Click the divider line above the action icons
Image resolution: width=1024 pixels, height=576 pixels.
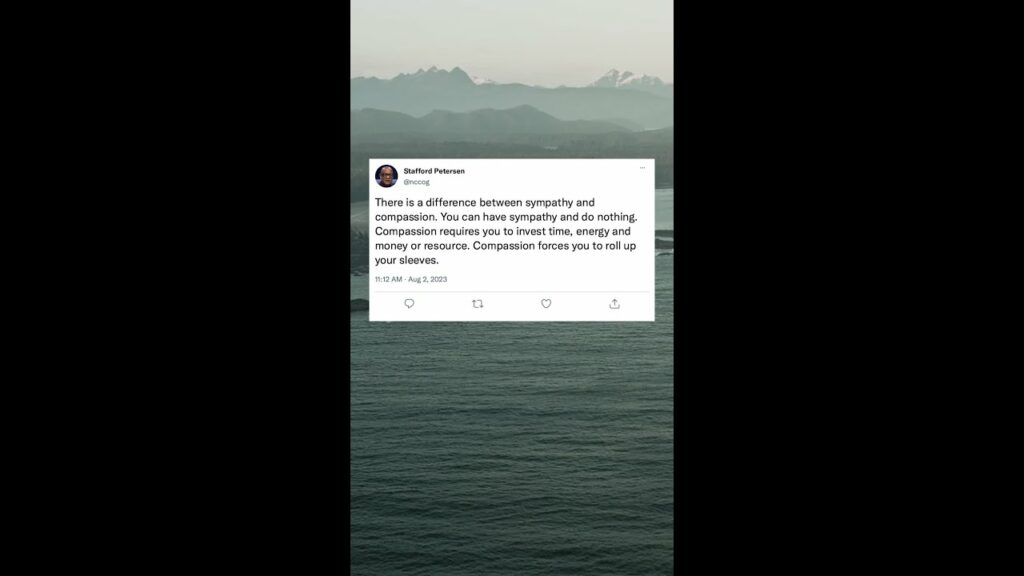tap(512, 291)
